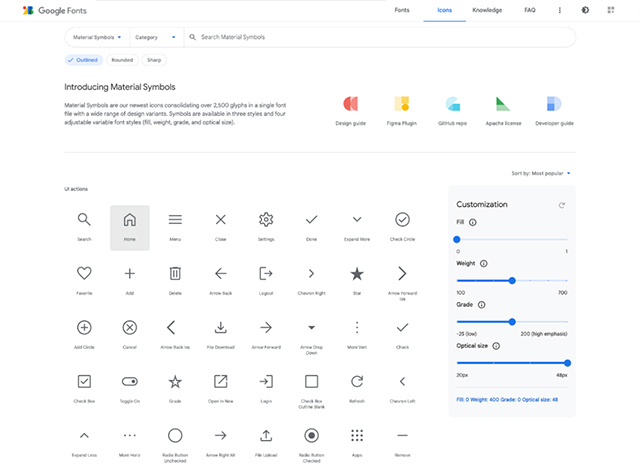Image resolution: width=640 pixels, height=470 pixels.
Task: Click the Weight slider handle
Action: (512, 281)
